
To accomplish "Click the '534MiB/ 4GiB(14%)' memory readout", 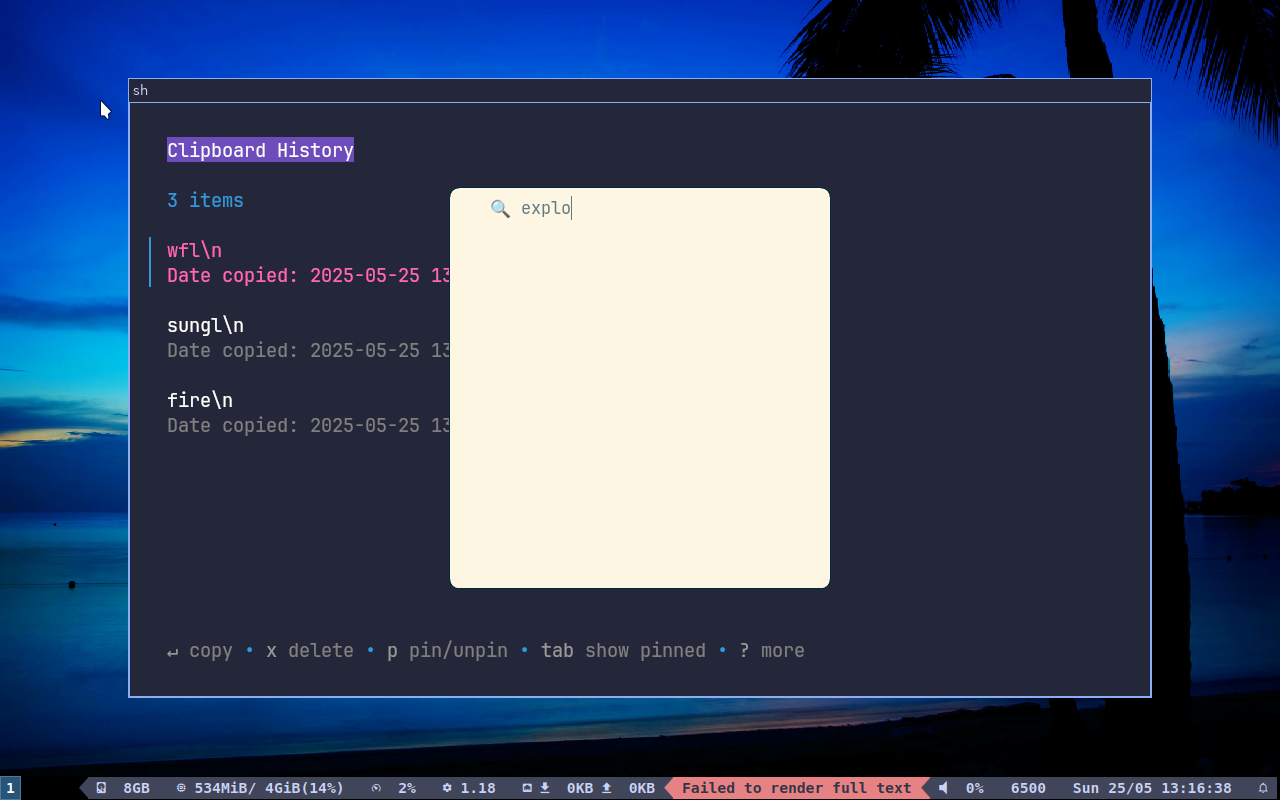I will 269,788.
